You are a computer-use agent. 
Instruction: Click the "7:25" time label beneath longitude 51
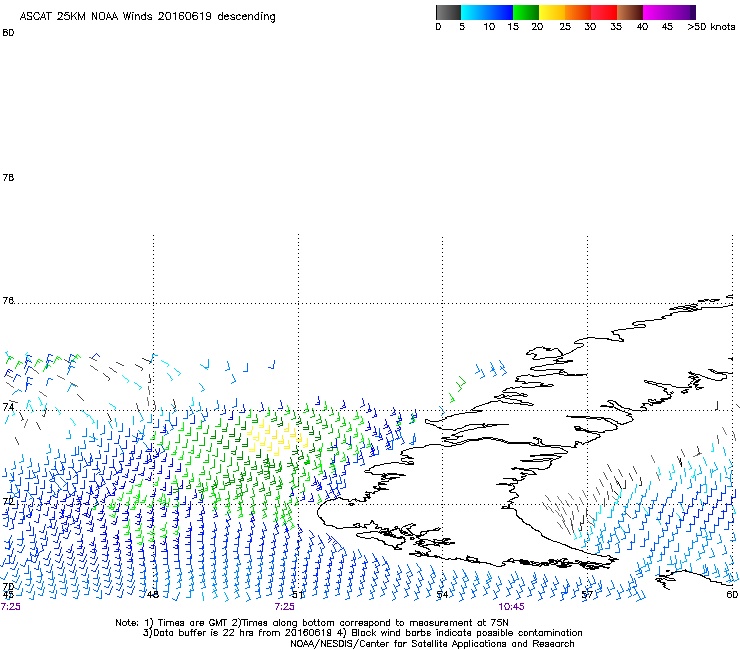(285, 607)
